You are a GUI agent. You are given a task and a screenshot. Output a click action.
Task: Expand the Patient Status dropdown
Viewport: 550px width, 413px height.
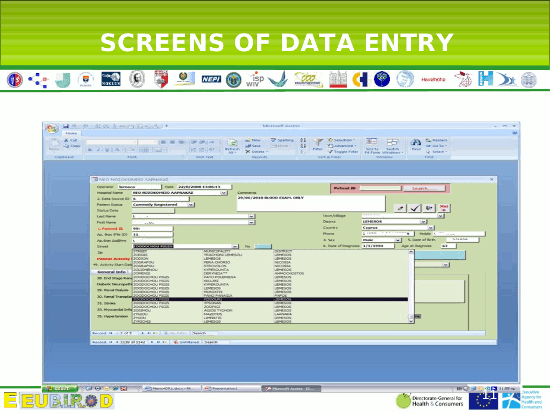point(191,205)
